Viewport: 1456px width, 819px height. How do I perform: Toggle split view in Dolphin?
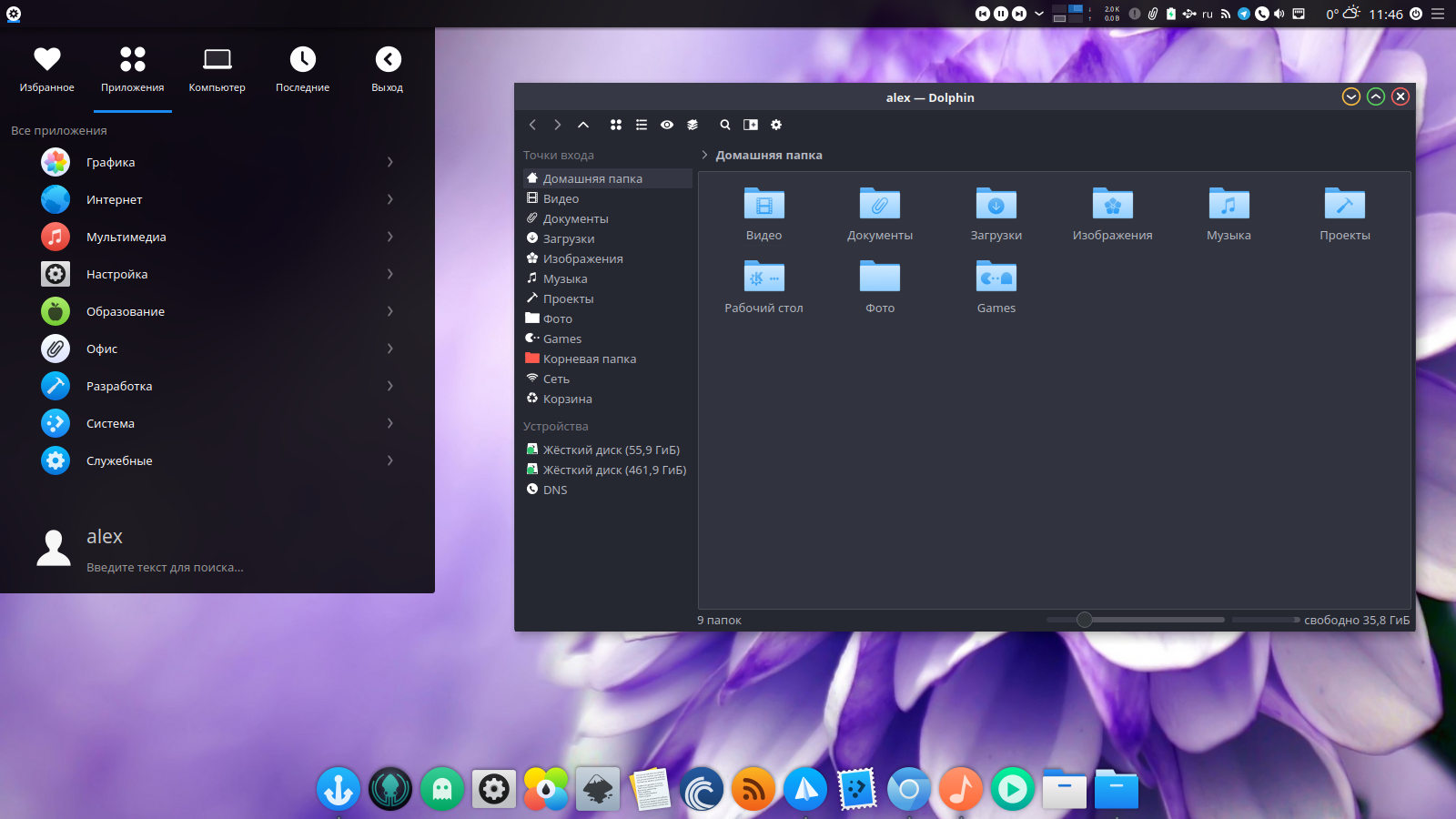click(751, 125)
